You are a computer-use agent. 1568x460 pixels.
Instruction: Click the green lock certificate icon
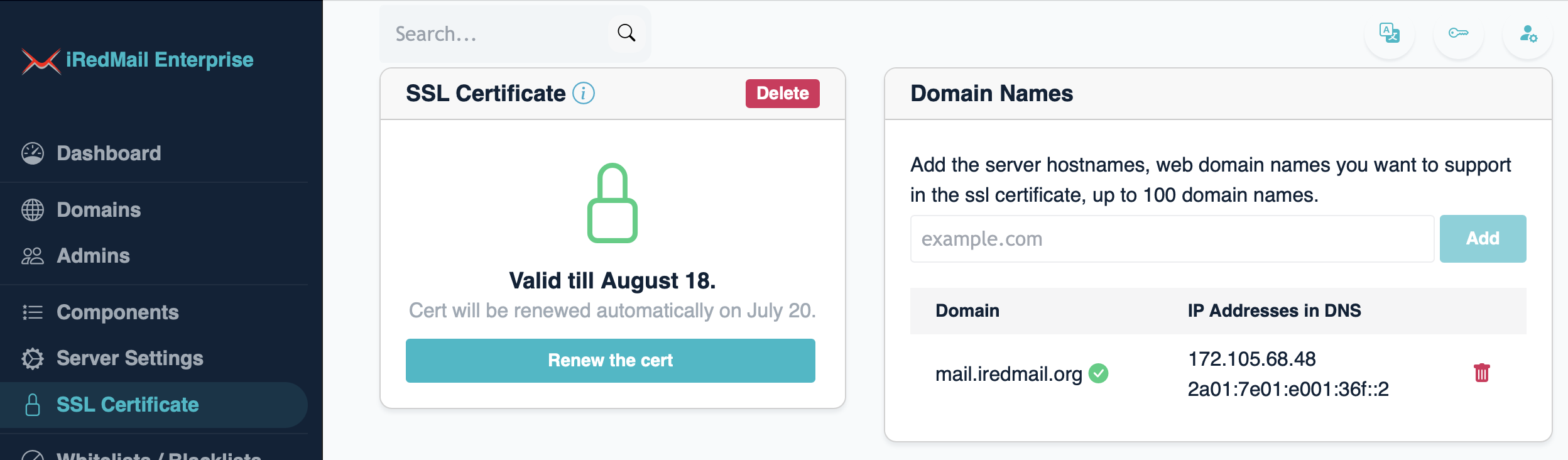[612, 203]
